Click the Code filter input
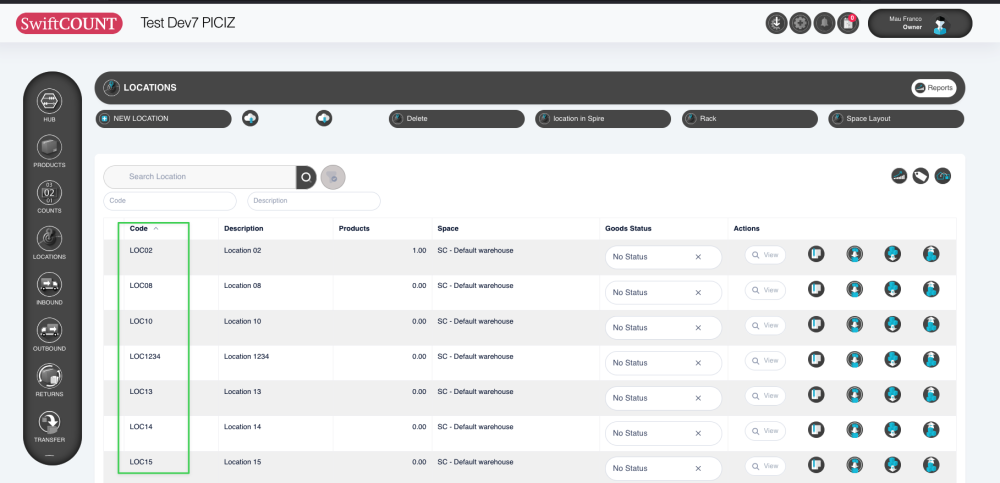Screen dimensions: 1000x483 pyautogui.click(x=170, y=201)
